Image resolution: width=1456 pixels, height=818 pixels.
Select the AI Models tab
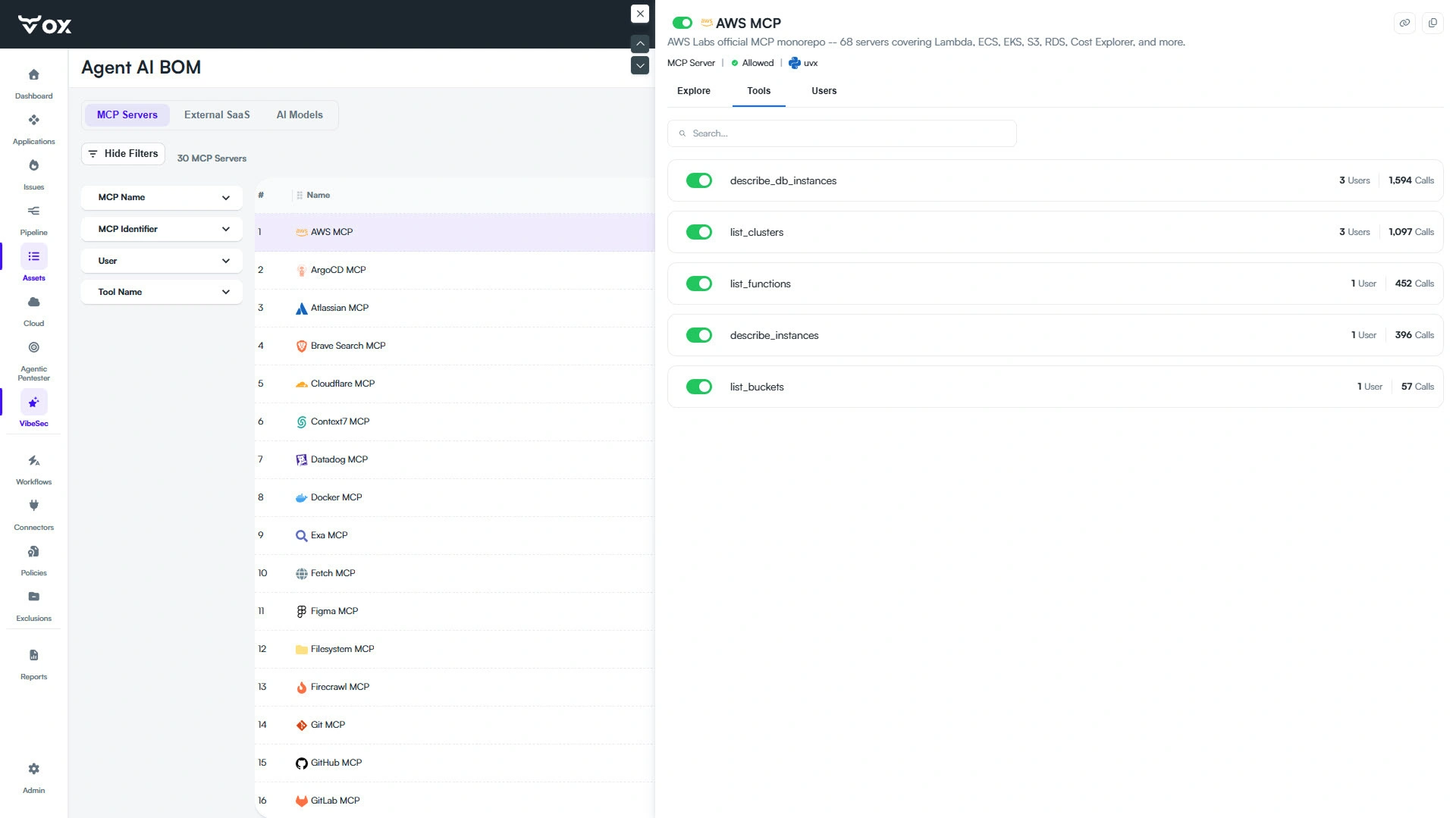(x=300, y=115)
